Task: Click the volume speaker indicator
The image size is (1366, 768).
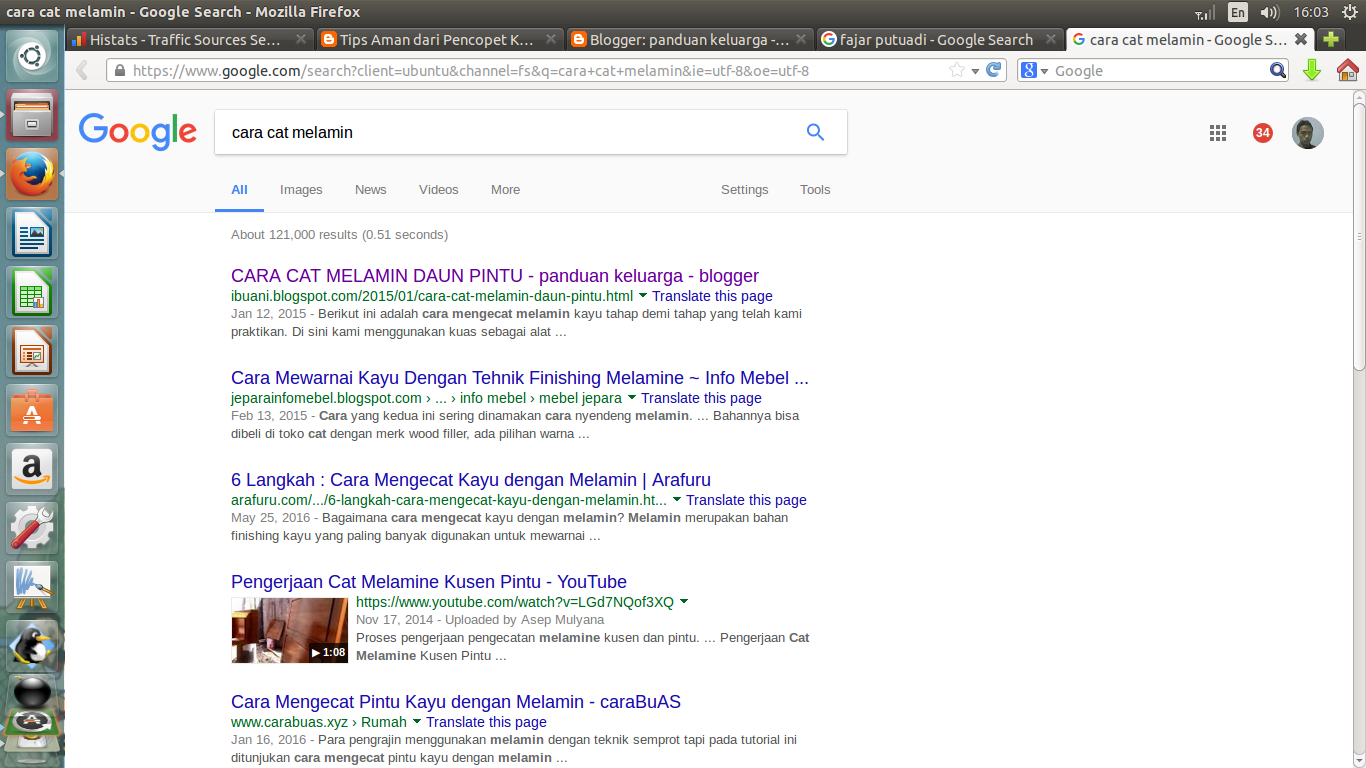Action: pos(1270,12)
